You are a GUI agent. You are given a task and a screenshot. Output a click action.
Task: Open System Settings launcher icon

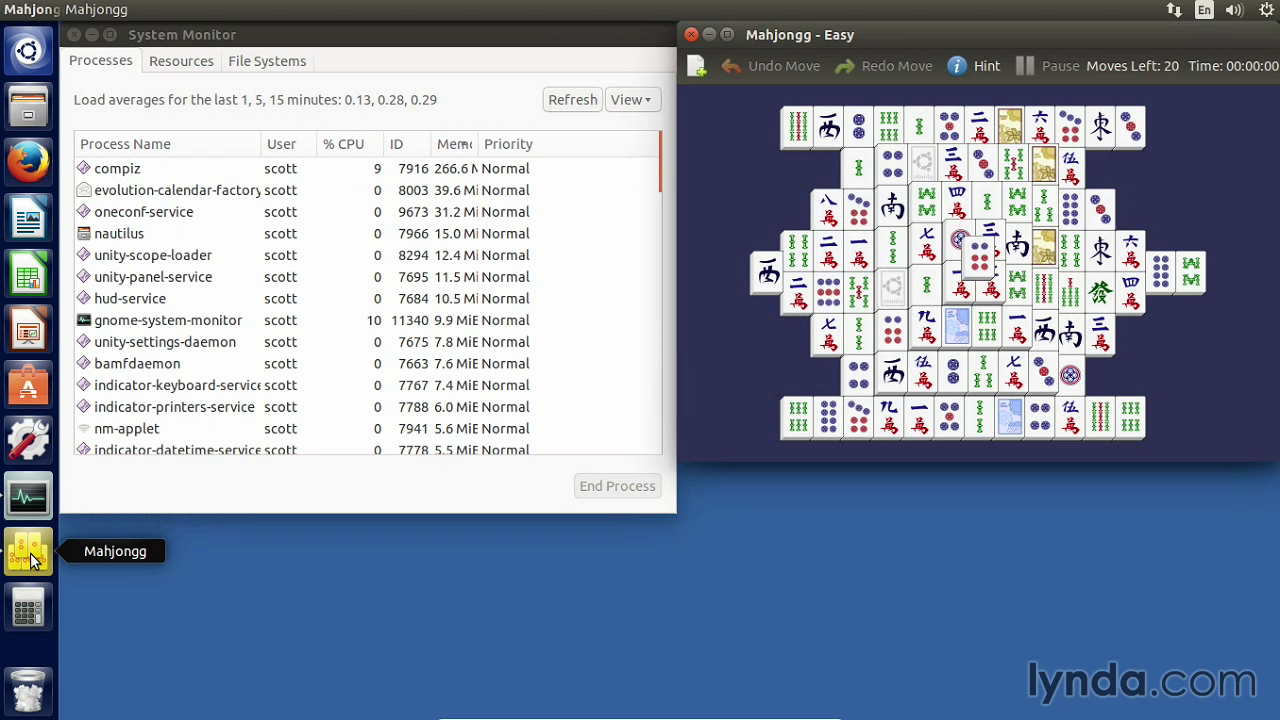(28, 440)
